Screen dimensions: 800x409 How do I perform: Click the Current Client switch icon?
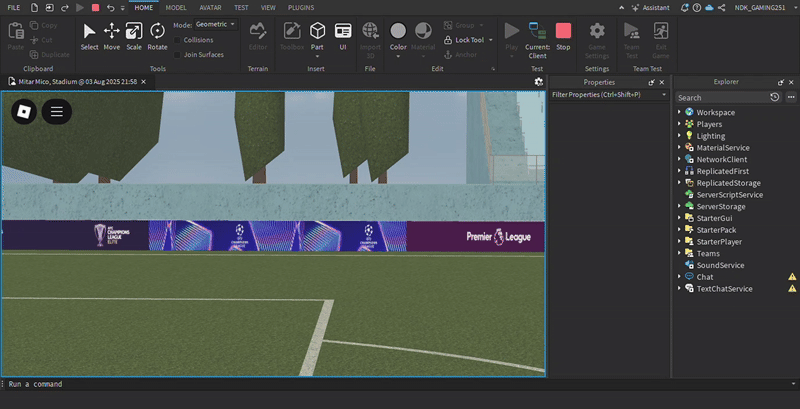tap(537, 31)
